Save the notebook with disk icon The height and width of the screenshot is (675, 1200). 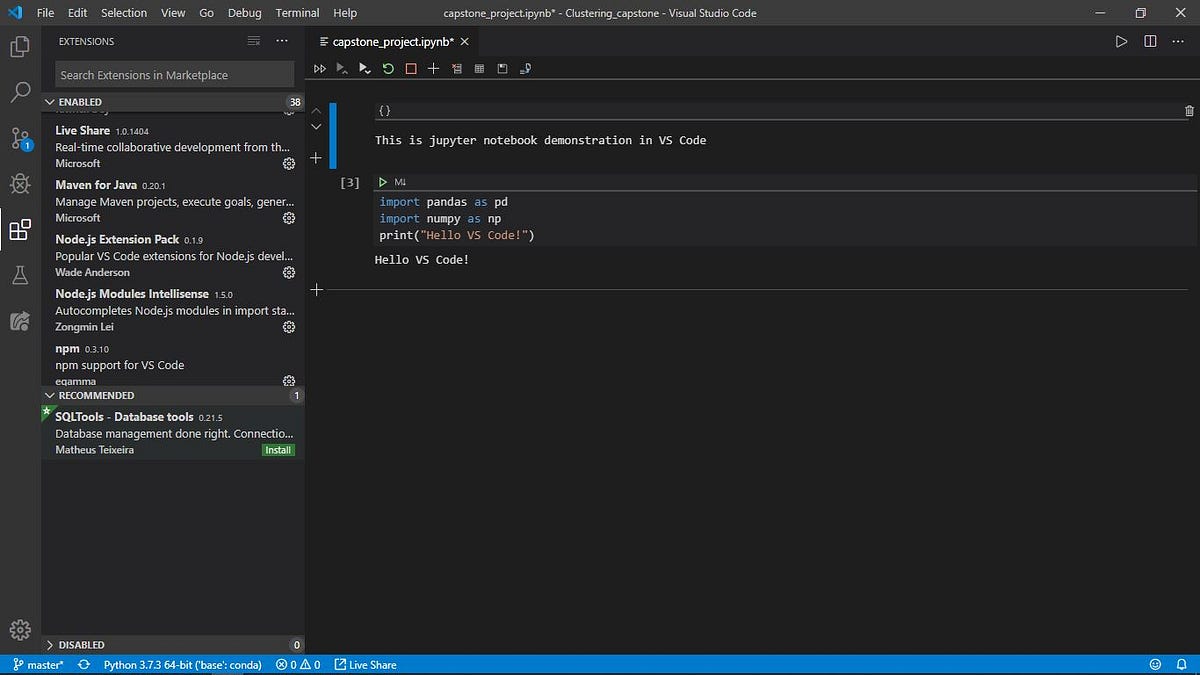(502, 69)
